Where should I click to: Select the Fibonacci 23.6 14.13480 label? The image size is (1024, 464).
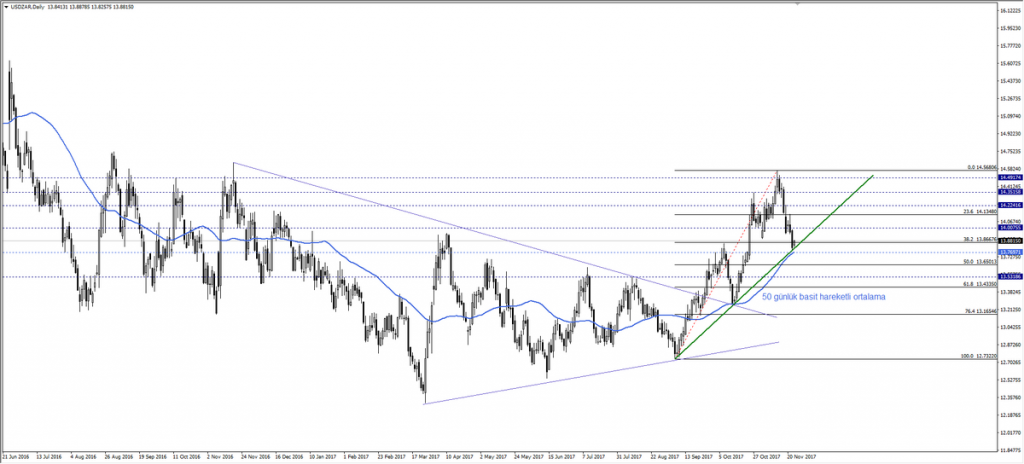[982, 212]
